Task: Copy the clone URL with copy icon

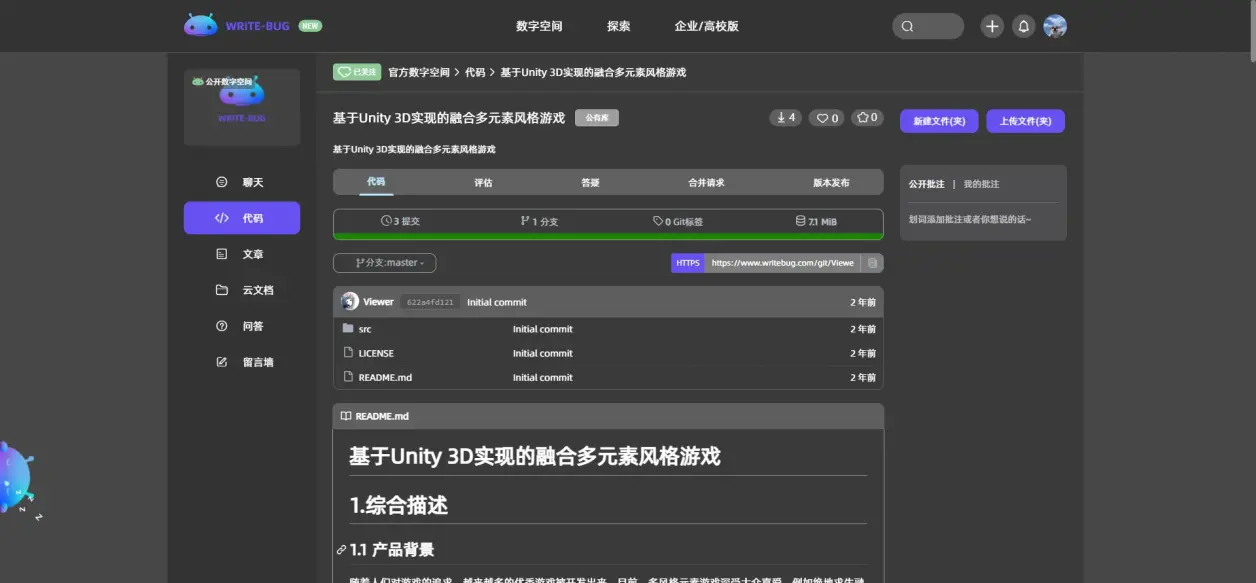Action: [x=872, y=263]
